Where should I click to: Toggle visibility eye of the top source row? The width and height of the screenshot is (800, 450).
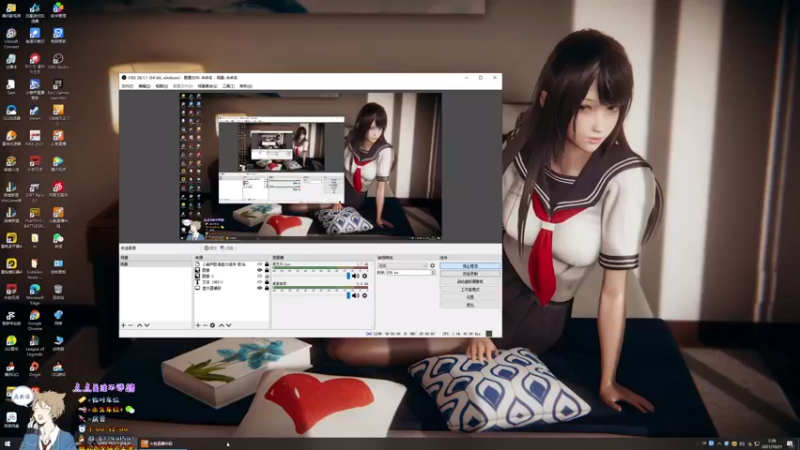click(259, 264)
